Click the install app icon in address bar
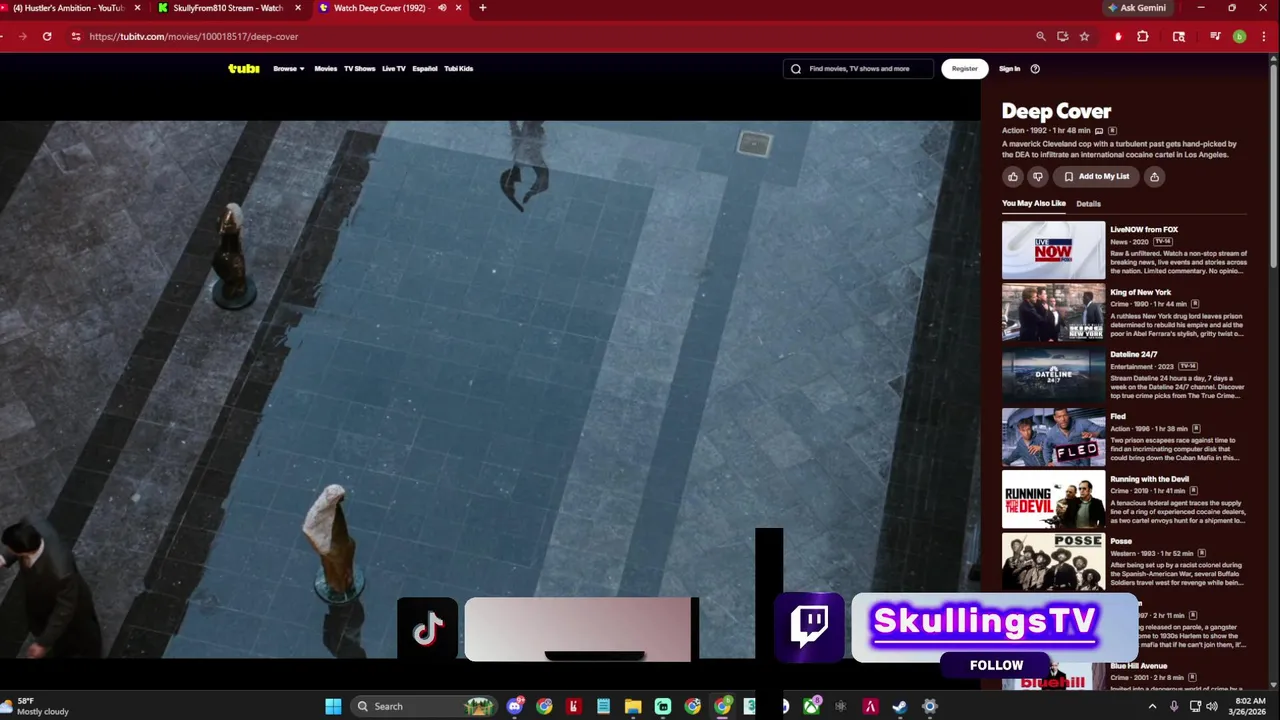This screenshot has width=1280, height=720. click(1062, 36)
